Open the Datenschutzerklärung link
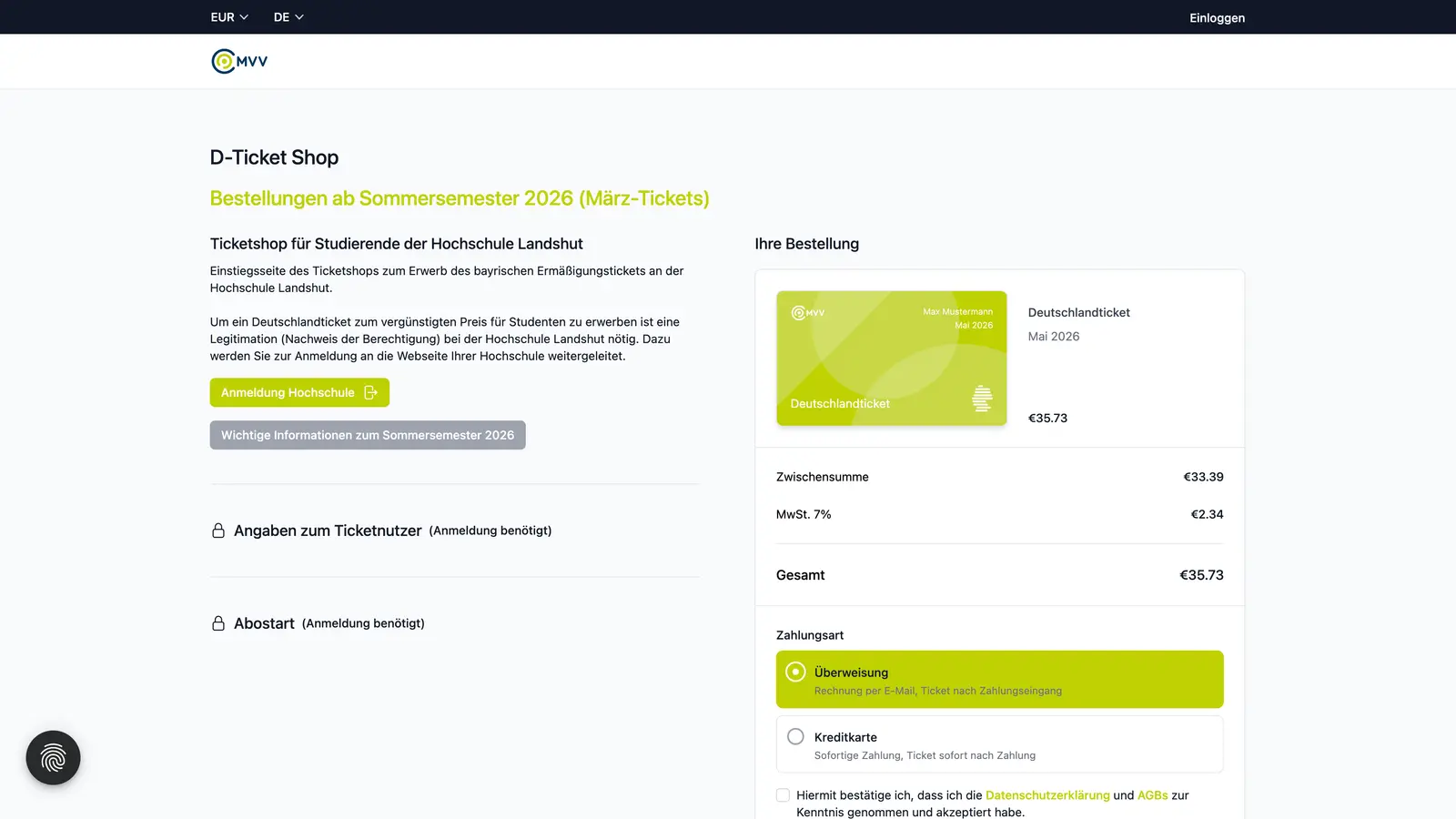 (1047, 795)
